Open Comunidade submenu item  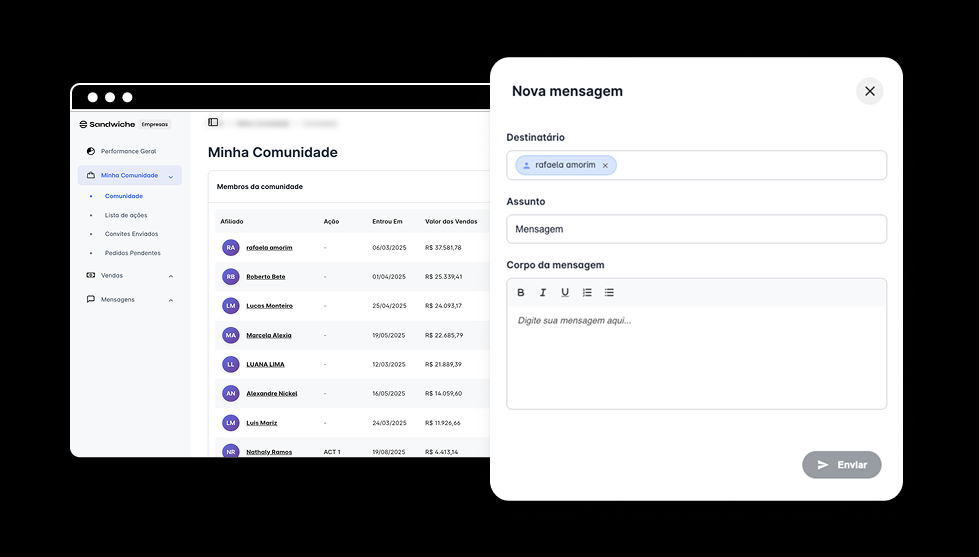(x=124, y=196)
